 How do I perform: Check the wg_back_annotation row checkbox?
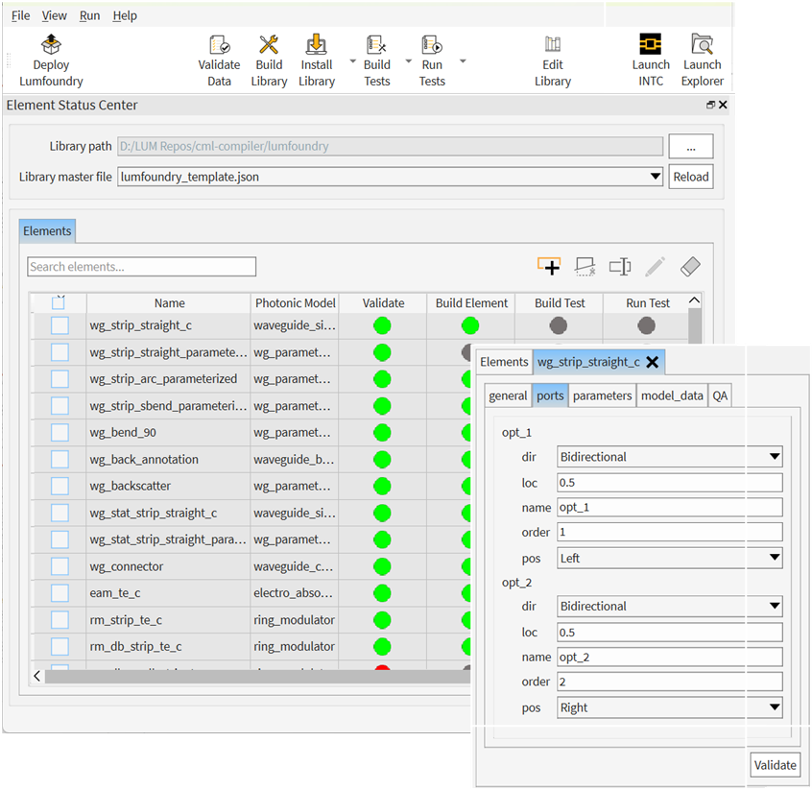(x=60, y=459)
